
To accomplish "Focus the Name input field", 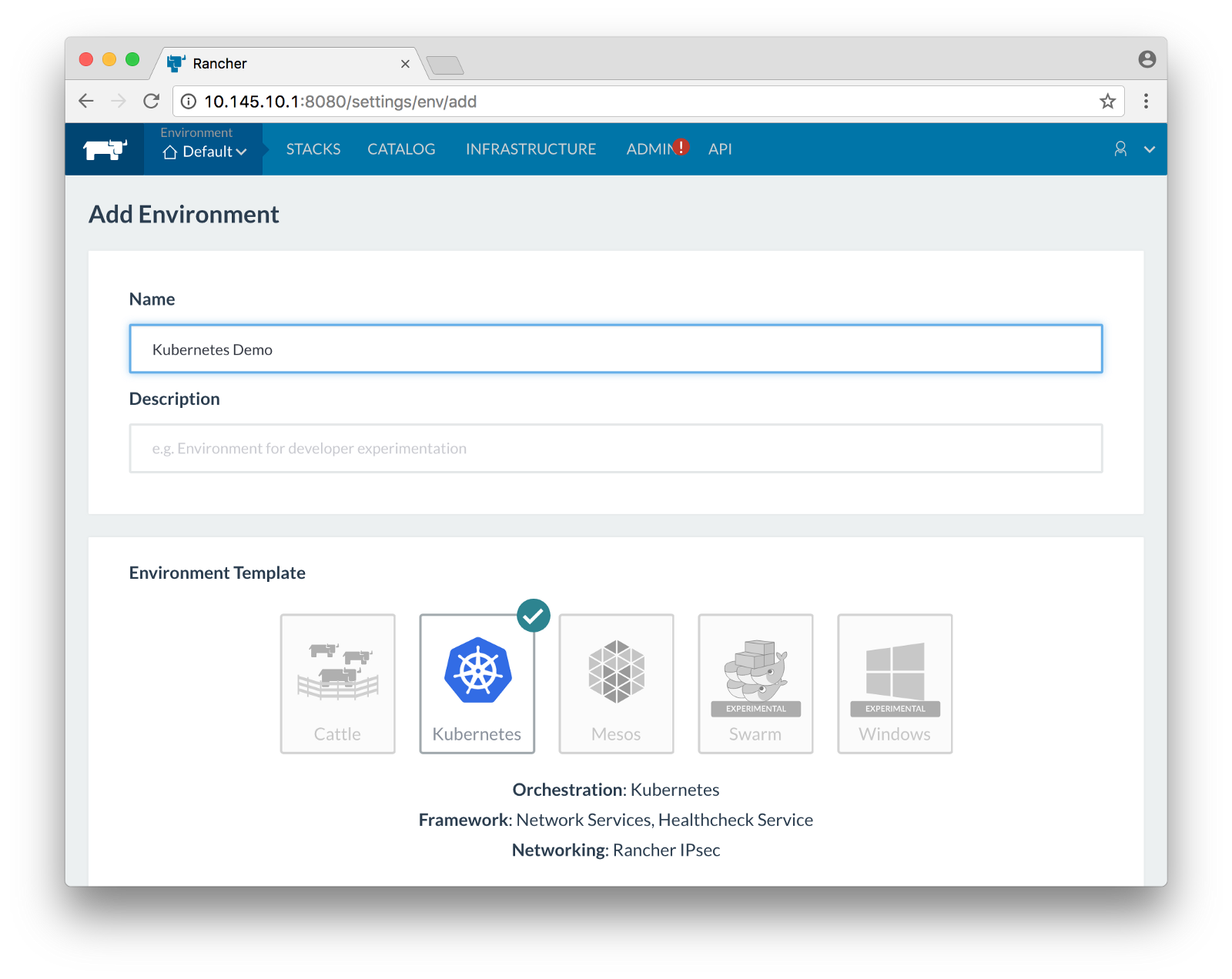I will (x=616, y=349).
